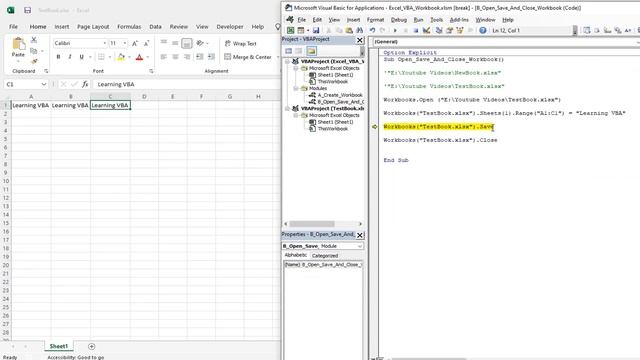Click the Decrease Indent icon
This screenshot has height=360, width=640.
click(x=200, y=57)
